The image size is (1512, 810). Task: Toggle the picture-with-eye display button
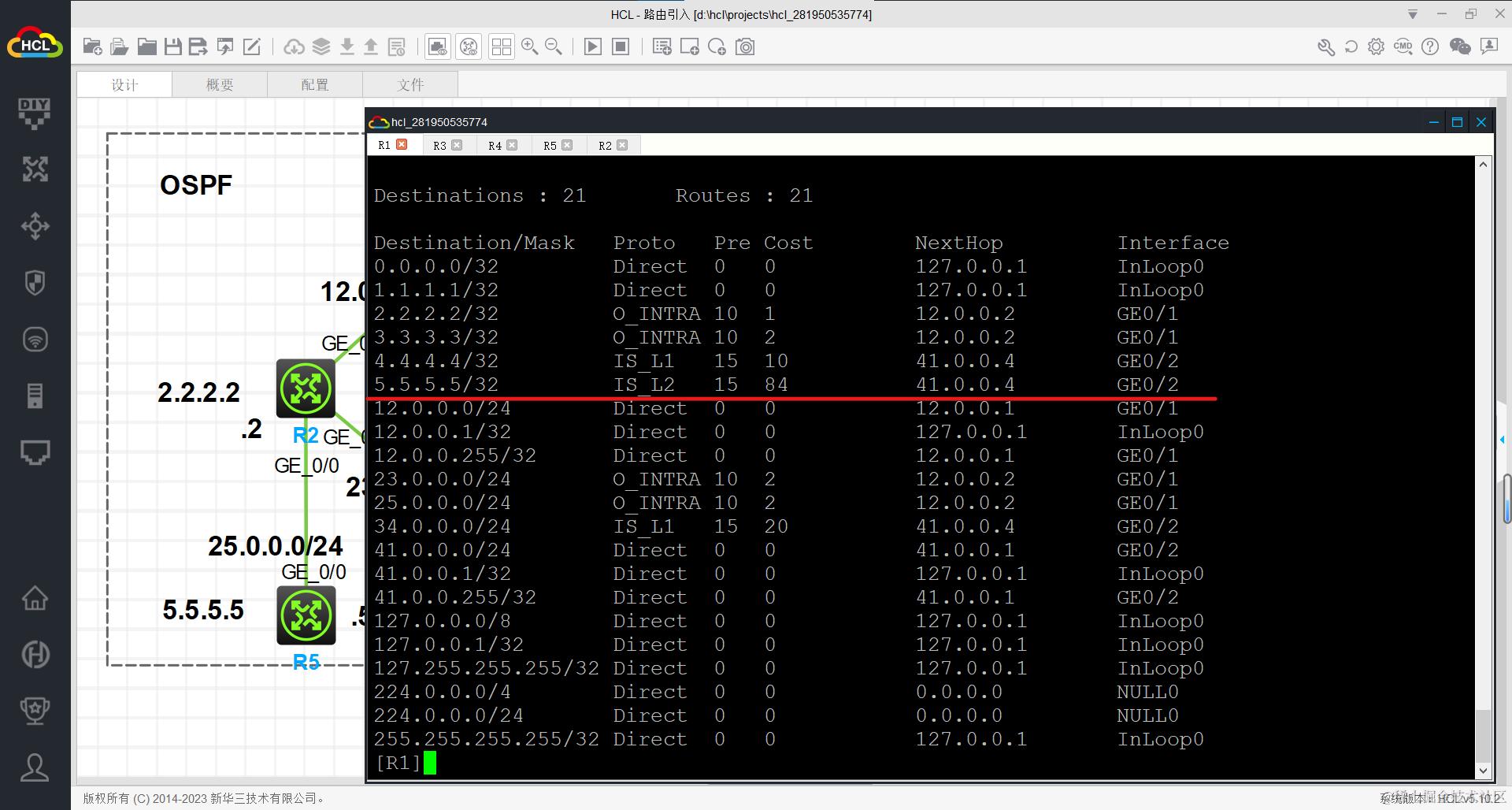point(438,46)
